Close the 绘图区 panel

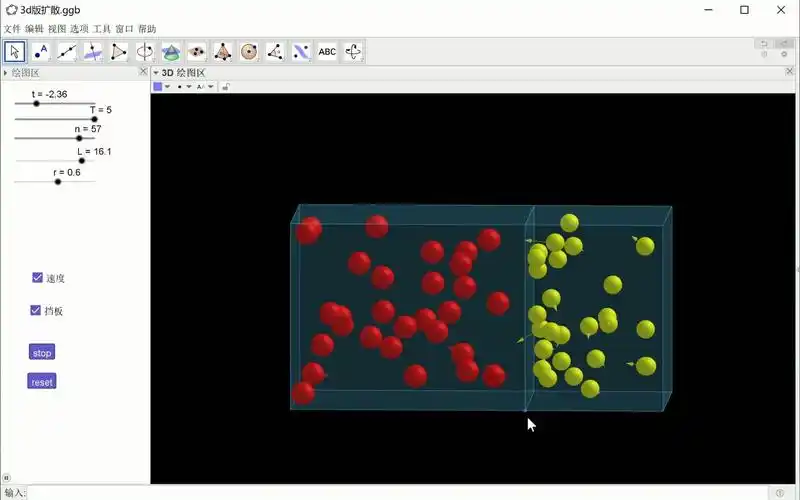click(x=143, y=72)
